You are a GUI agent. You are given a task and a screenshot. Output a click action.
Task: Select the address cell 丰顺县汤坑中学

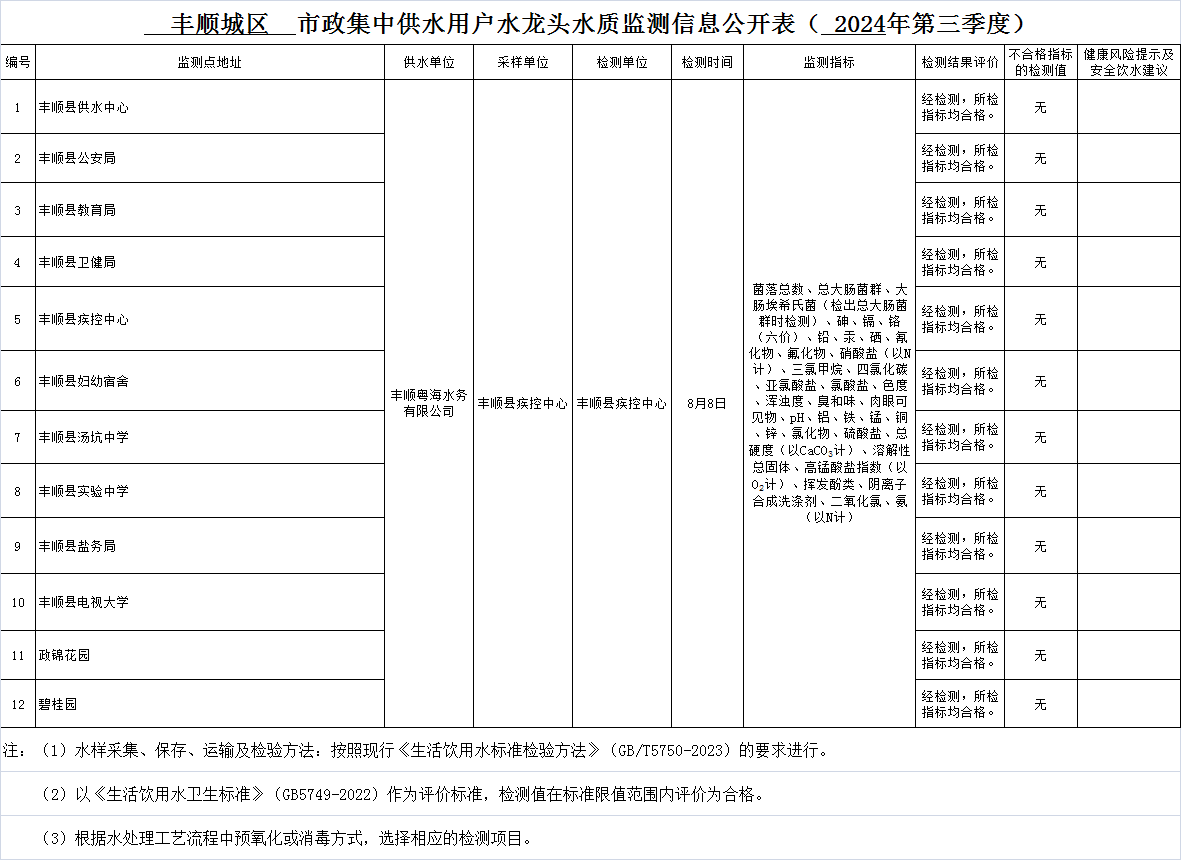pos(210,437)
